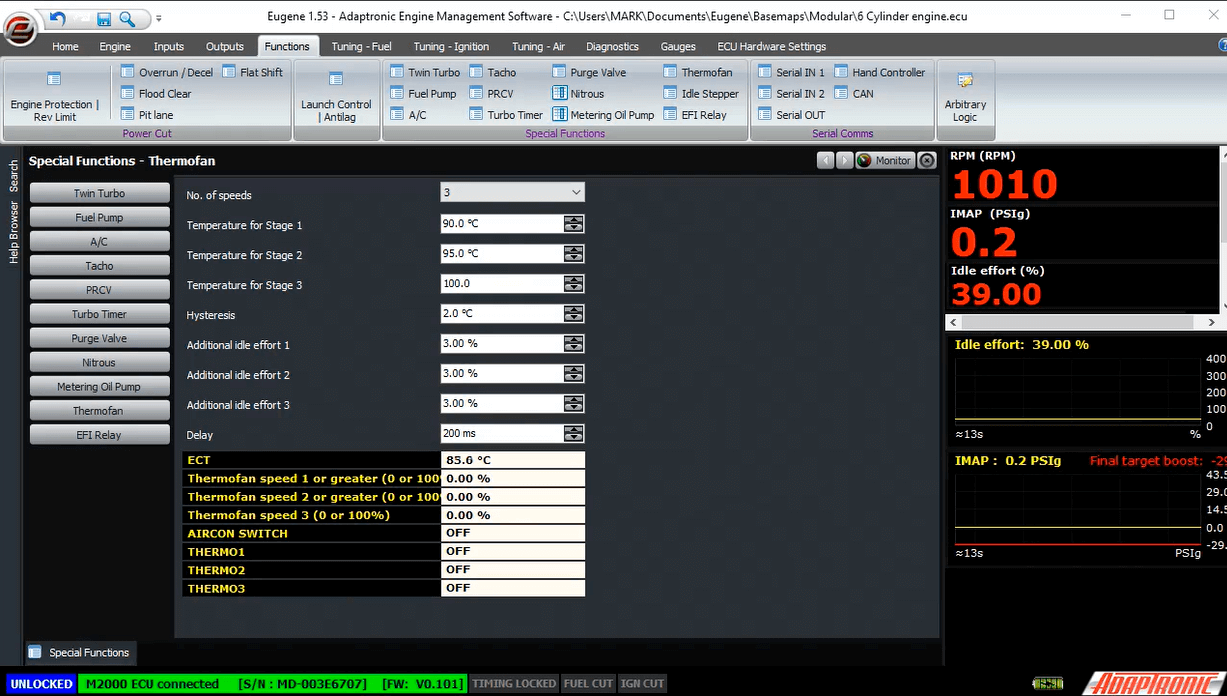Click Temperature for Stage 2 stepper arrows
Viewport: 1227px width, 696px height.
(573, 254)
